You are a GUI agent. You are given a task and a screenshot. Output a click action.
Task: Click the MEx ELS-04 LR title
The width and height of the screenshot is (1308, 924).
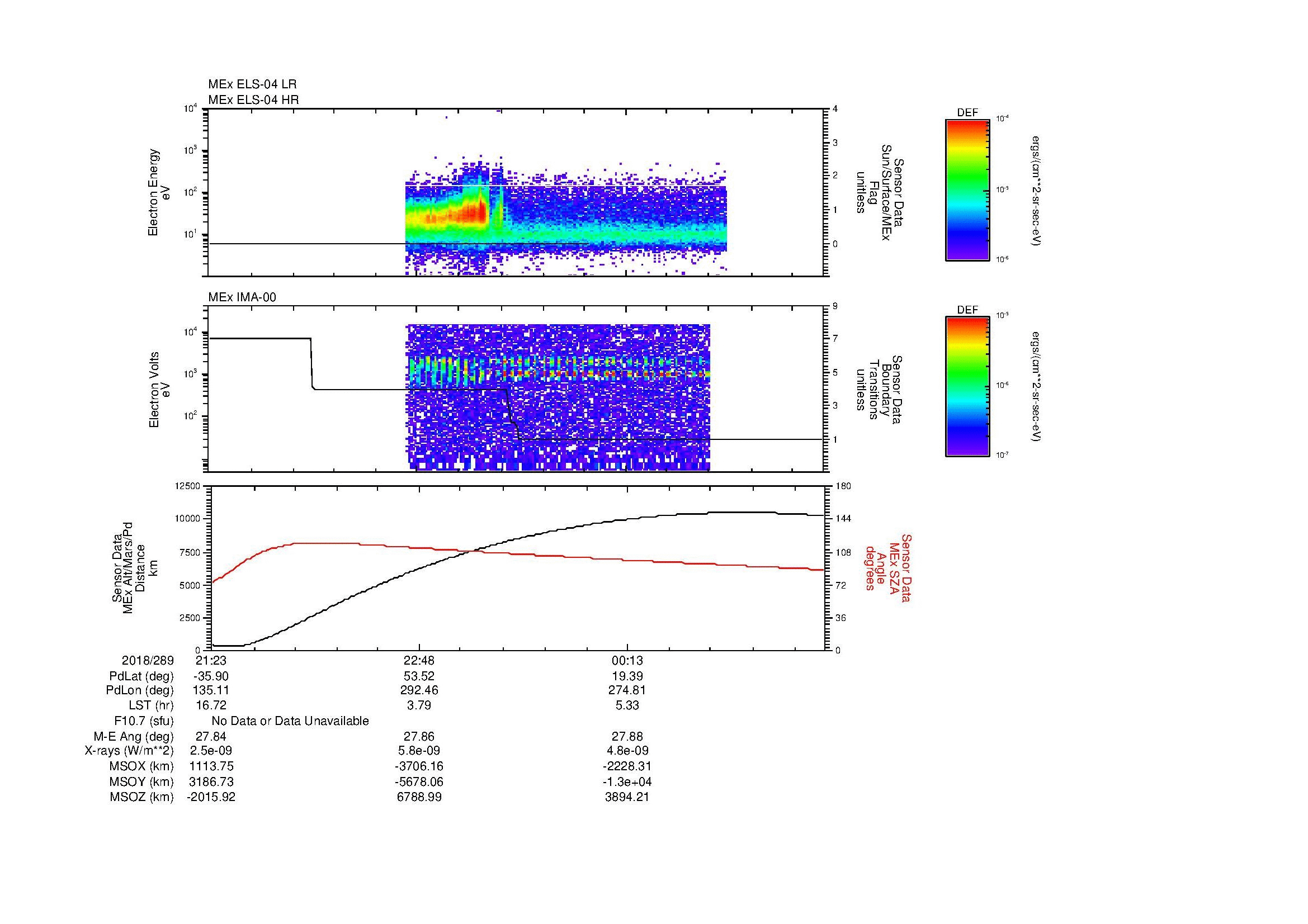[252, 84]
